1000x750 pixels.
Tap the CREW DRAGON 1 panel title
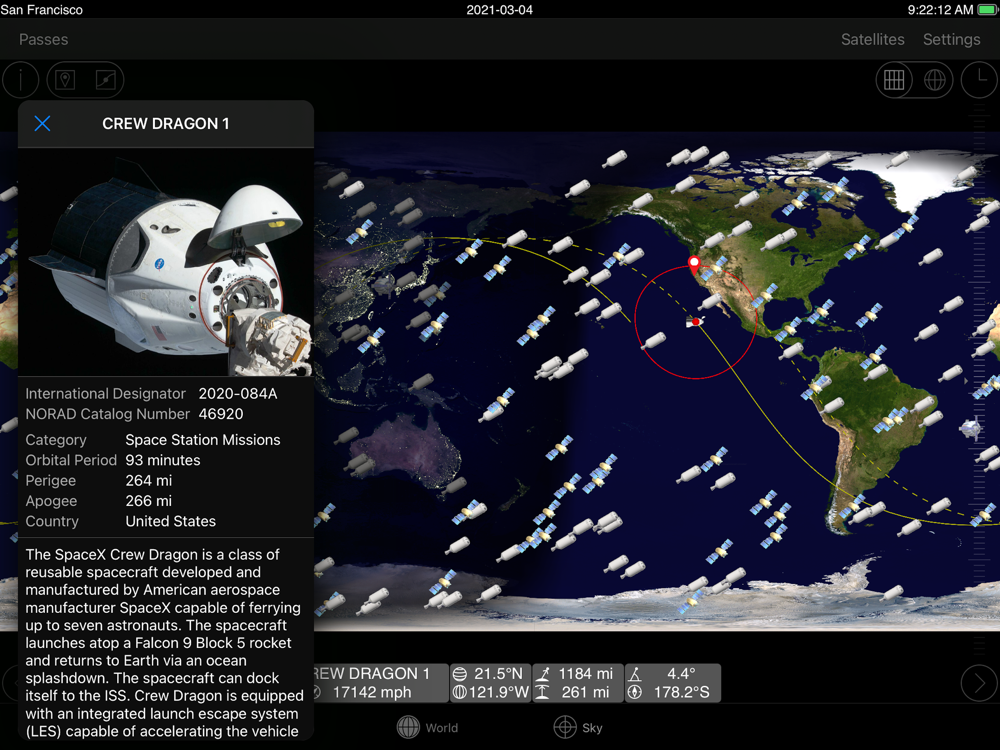tap(166, 124)
